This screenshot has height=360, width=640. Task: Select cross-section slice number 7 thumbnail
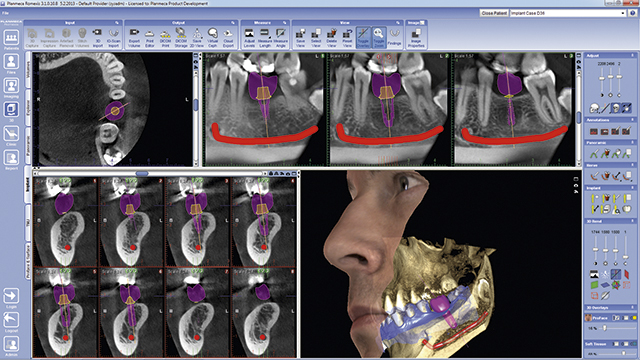coord(198,311)
